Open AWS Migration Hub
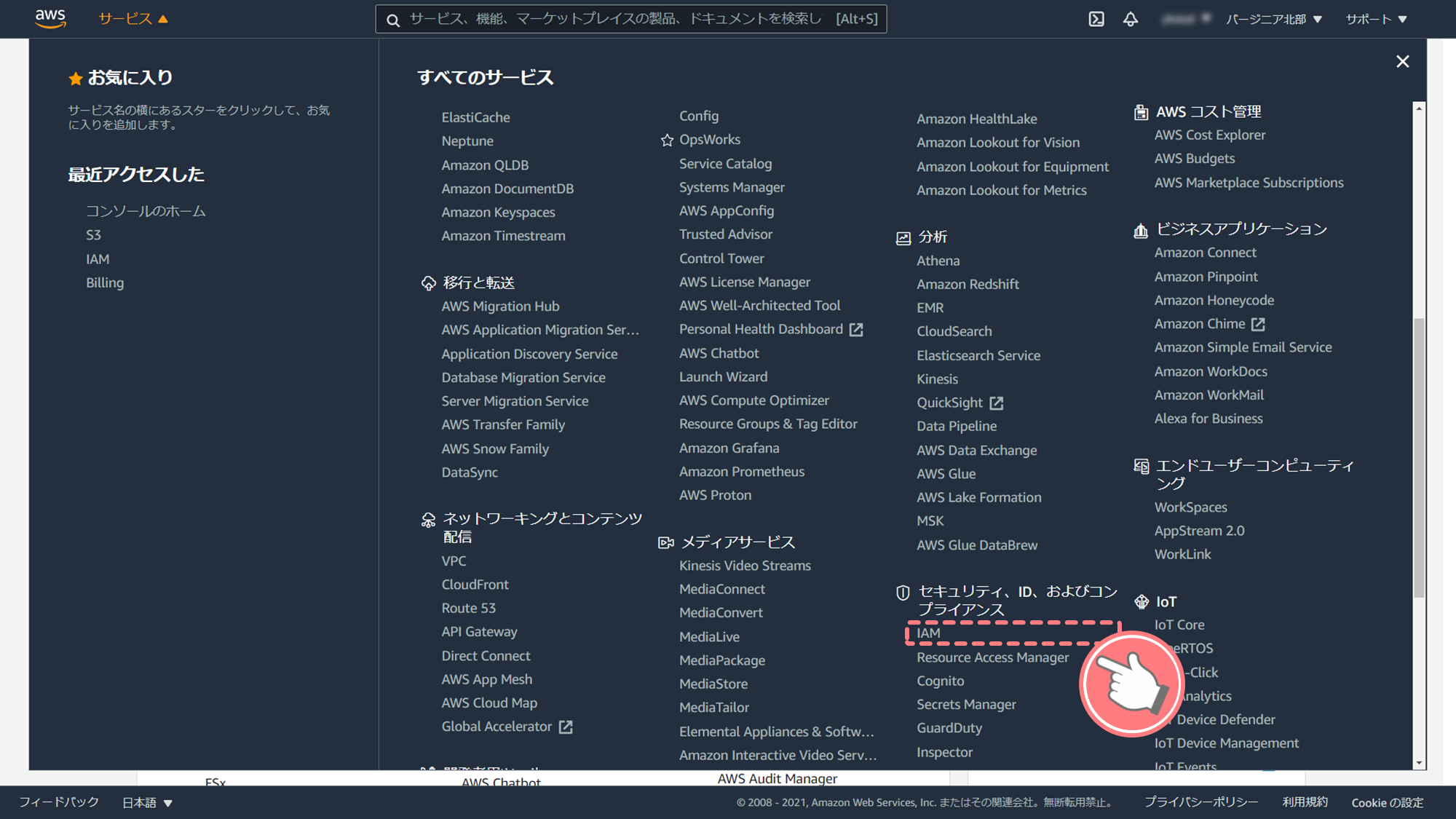This screenshot has height=819, width=1456. [500, 306]
